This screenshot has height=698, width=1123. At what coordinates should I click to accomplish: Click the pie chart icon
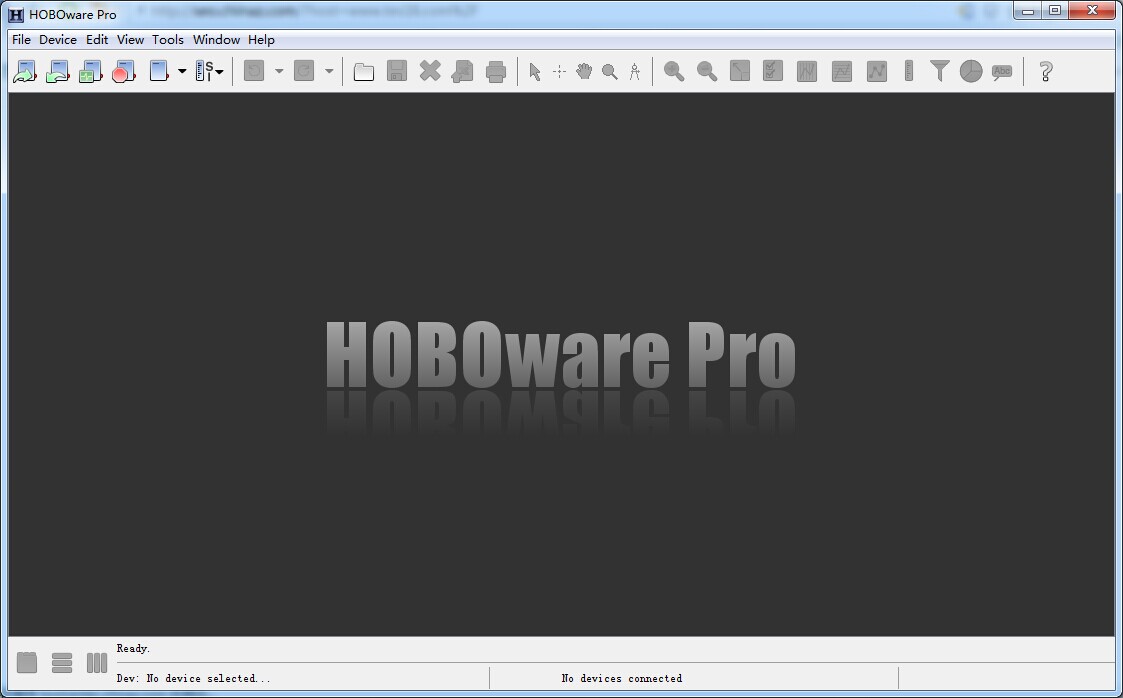[970, 71]
